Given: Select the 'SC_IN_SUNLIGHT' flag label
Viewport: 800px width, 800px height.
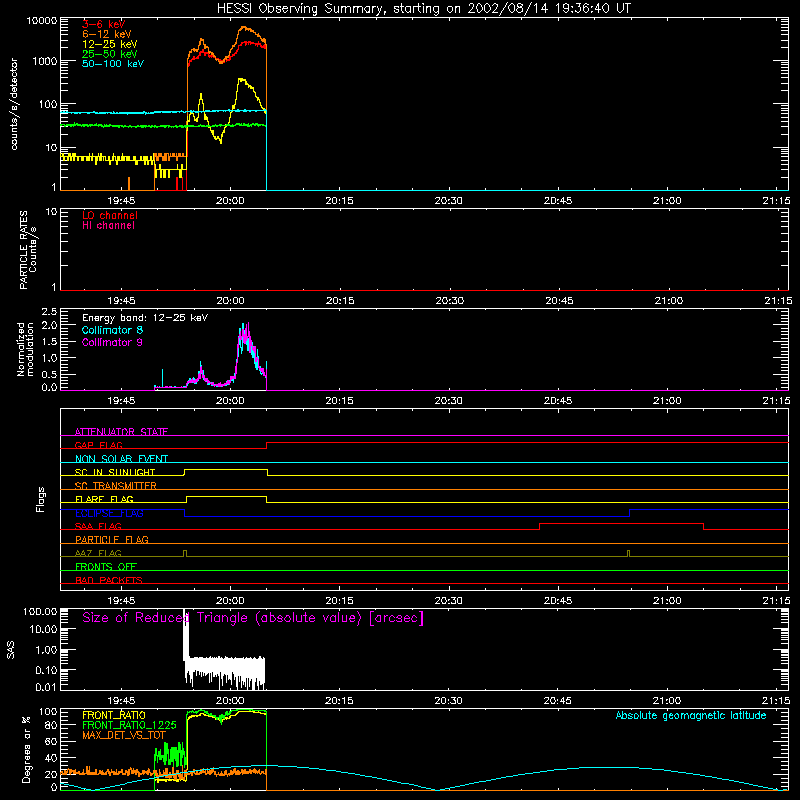Looking at the screenshot, I should [115, 472].
